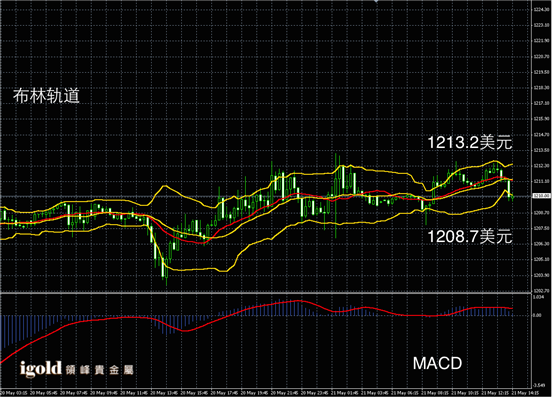Click the 1224.30 price scale label
Viewport: 552px width, 397px height.
coord(541,10)
